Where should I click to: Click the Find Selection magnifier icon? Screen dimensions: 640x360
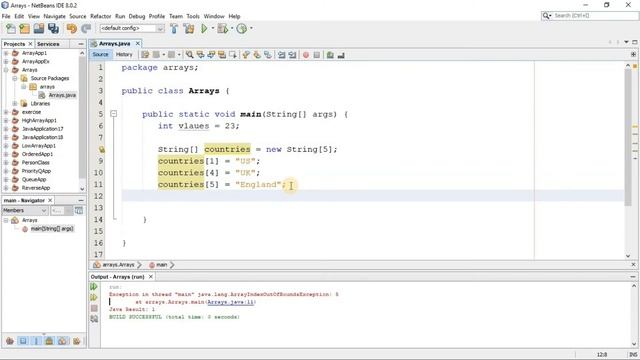[190, 55]
